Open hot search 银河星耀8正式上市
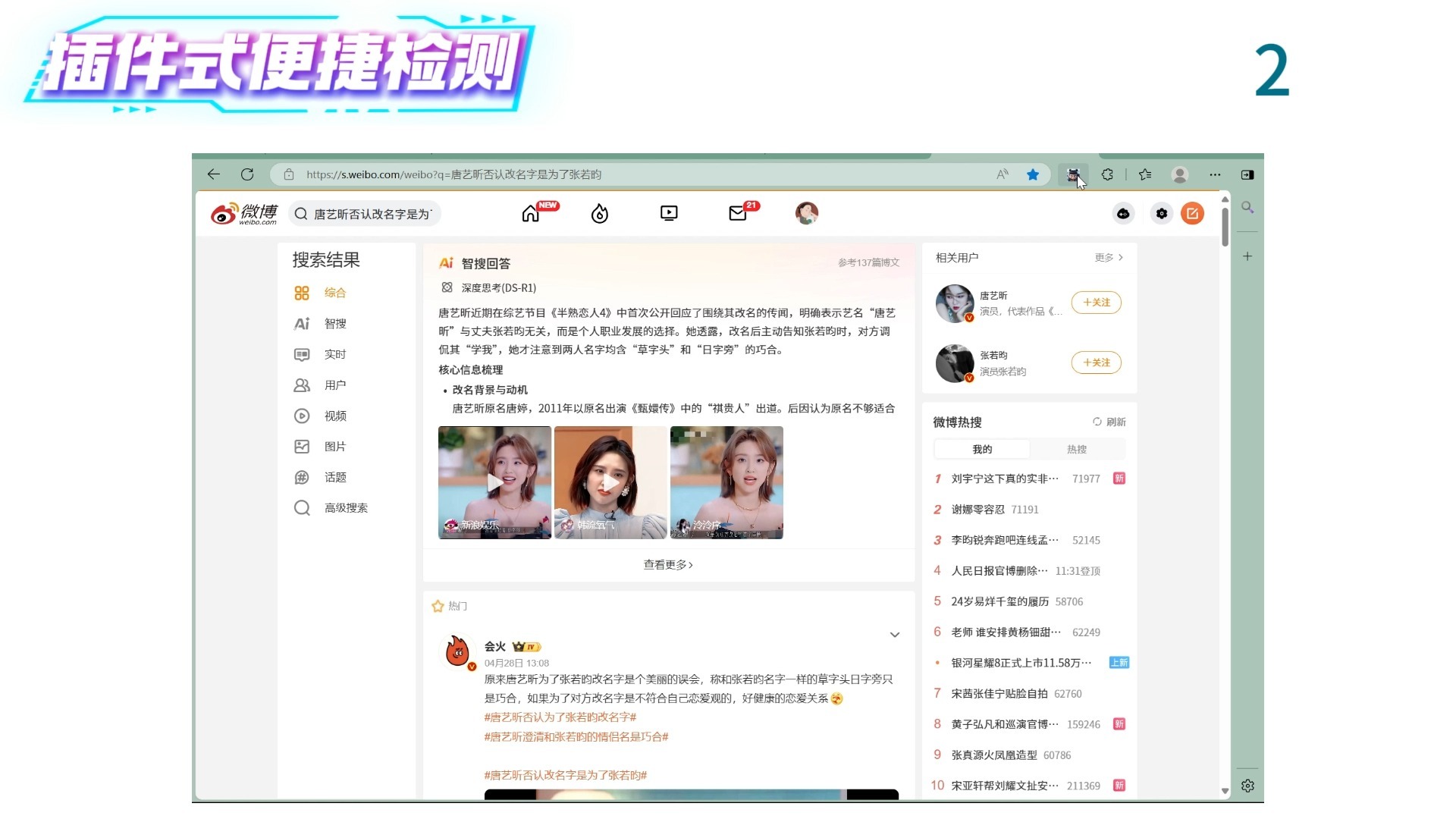Screen dimensions: 1456x819 pos(1021,663)
